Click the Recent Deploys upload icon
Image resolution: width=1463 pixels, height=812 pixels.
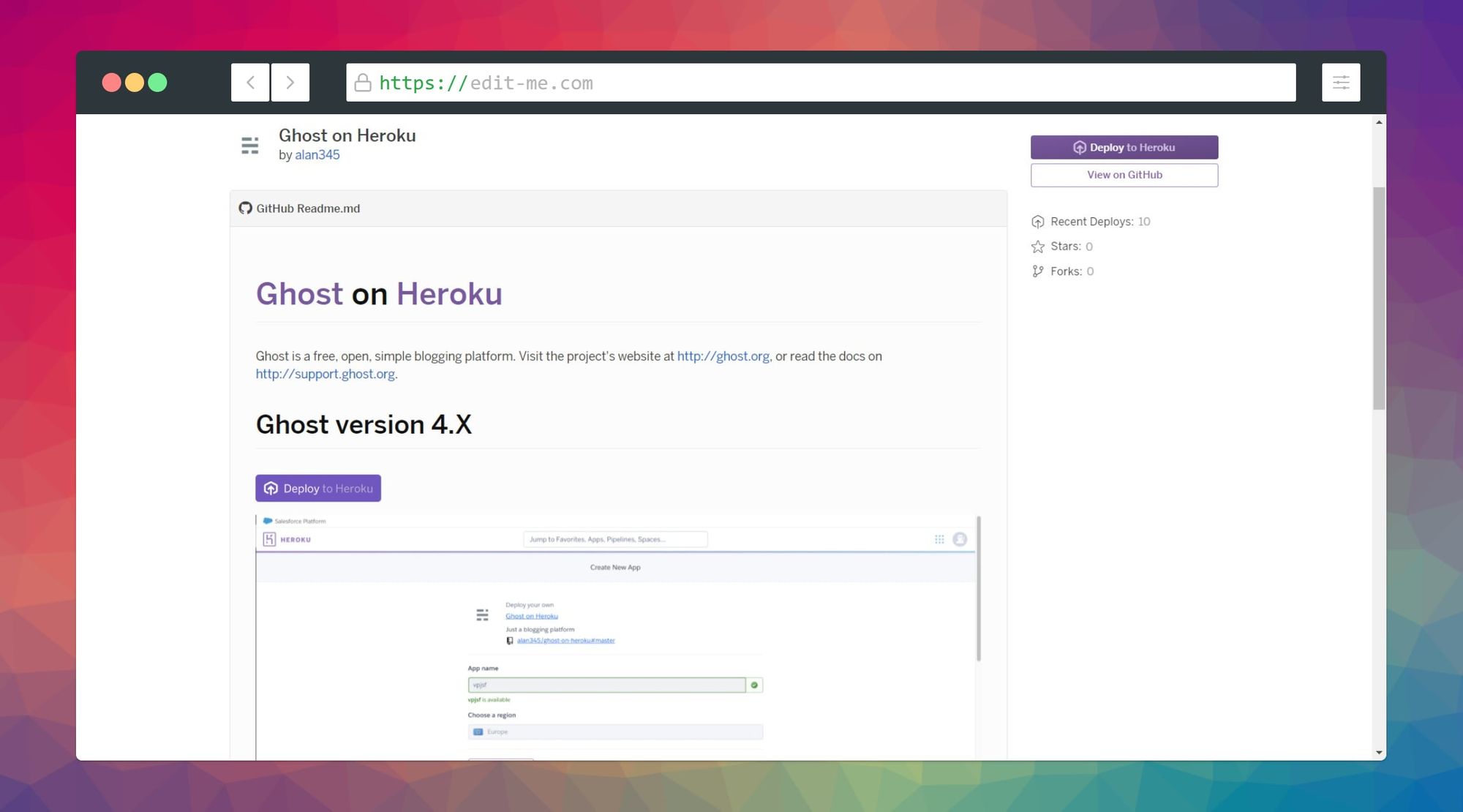coord(1038,222)
